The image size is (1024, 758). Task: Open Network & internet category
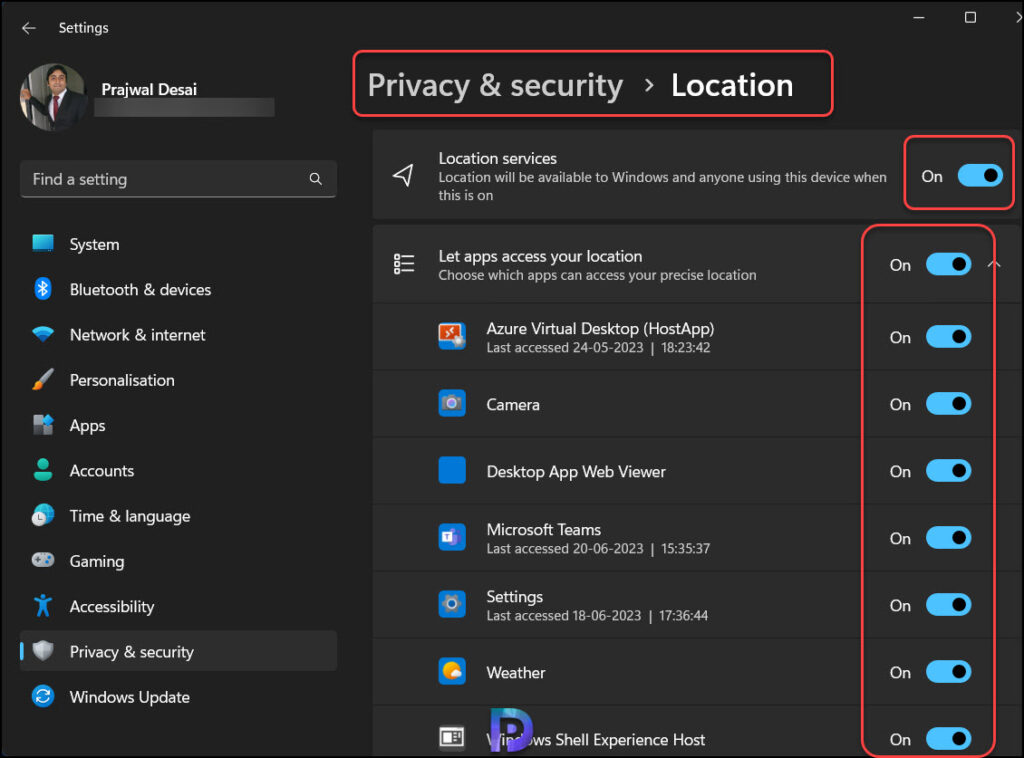click(x=178, y=335)
